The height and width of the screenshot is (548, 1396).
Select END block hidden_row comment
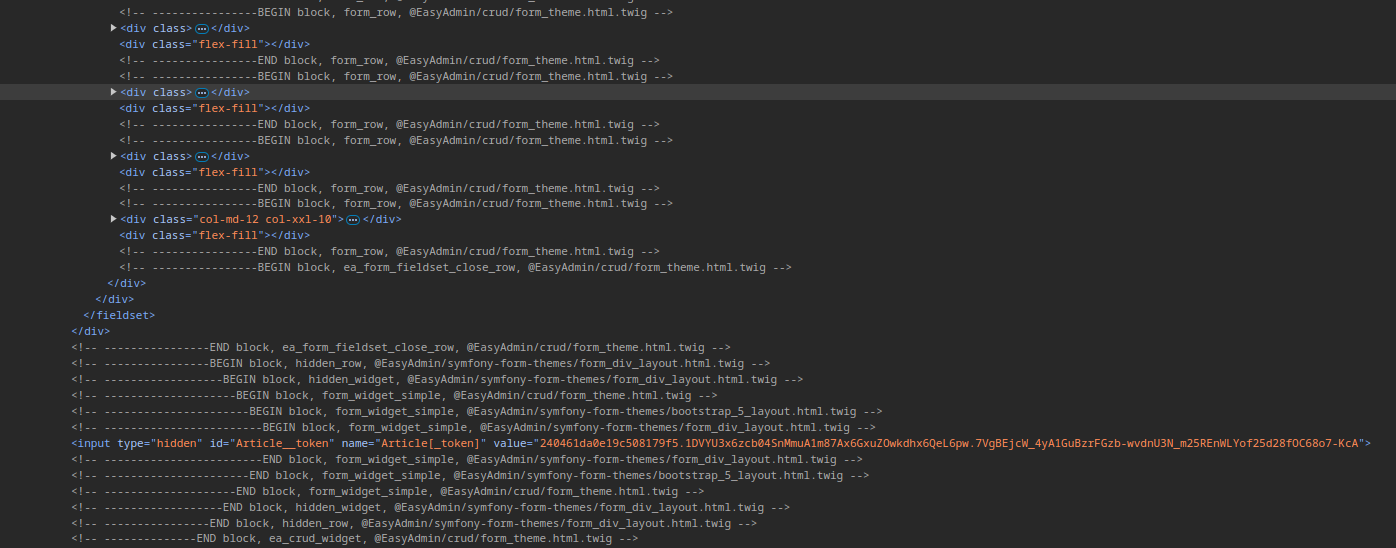(x=413, y=523)
